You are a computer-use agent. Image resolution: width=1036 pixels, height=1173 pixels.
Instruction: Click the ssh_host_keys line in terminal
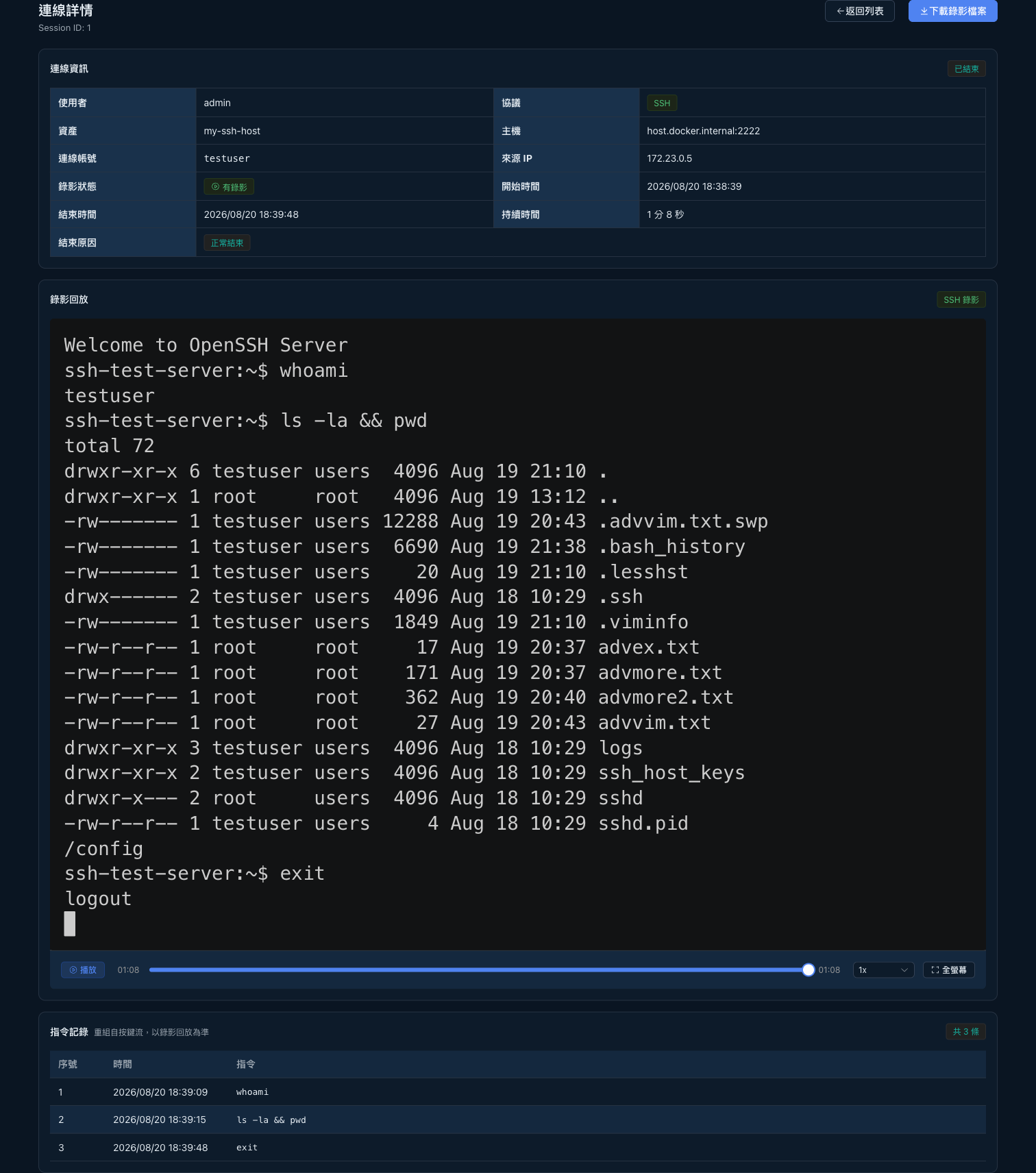click(404, 773)
